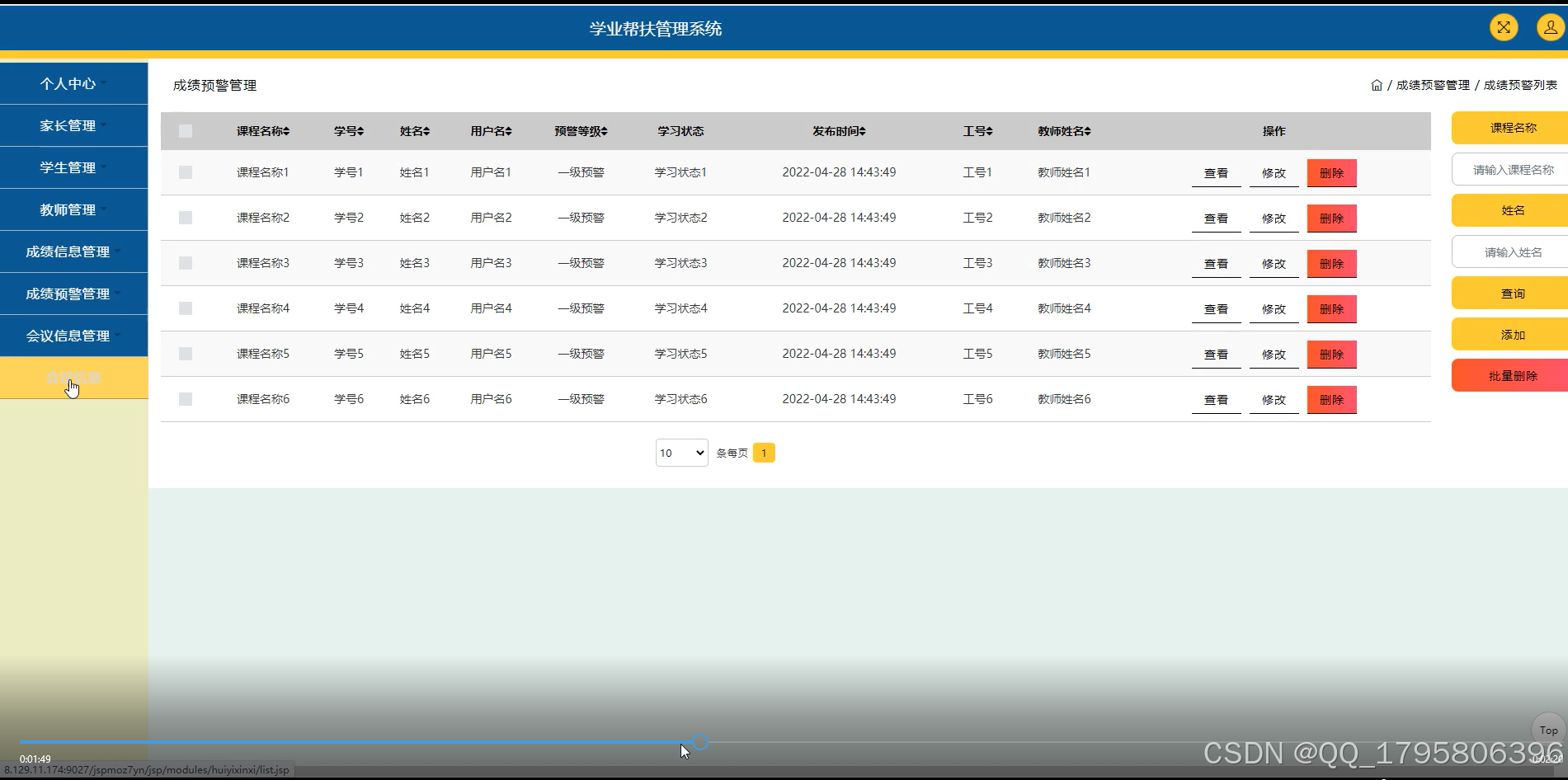Sort the table by 工号 column
This screenshot has width=1568, height=780.
coord(978,130)
